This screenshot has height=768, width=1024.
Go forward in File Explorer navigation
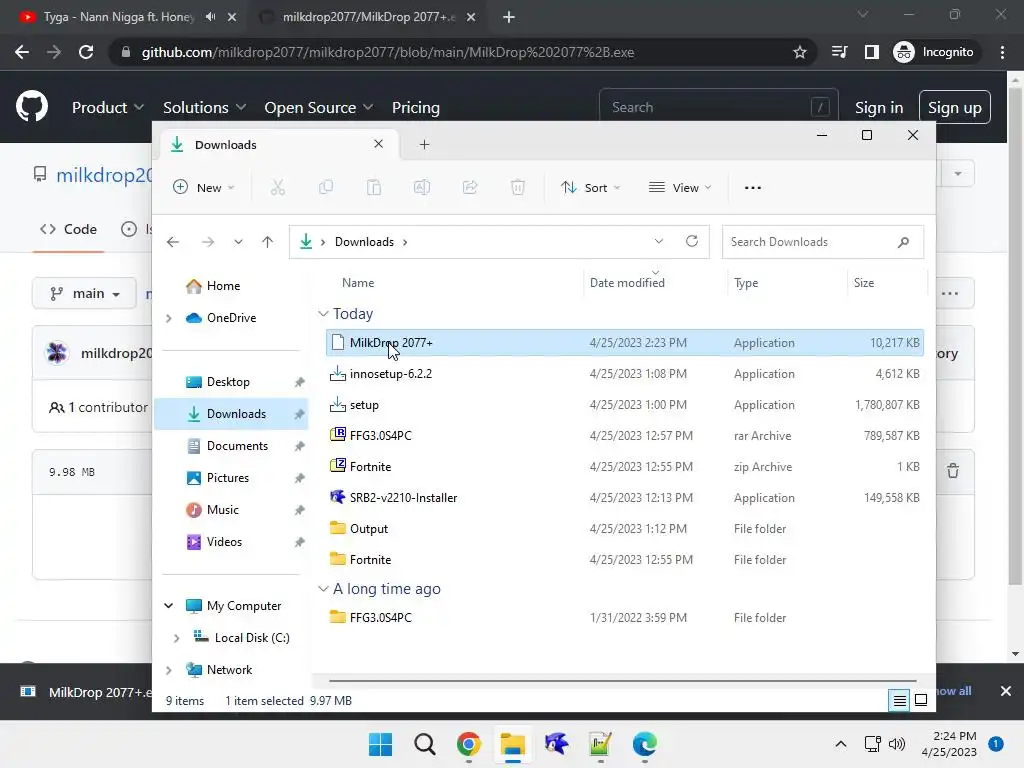point(208,242)
